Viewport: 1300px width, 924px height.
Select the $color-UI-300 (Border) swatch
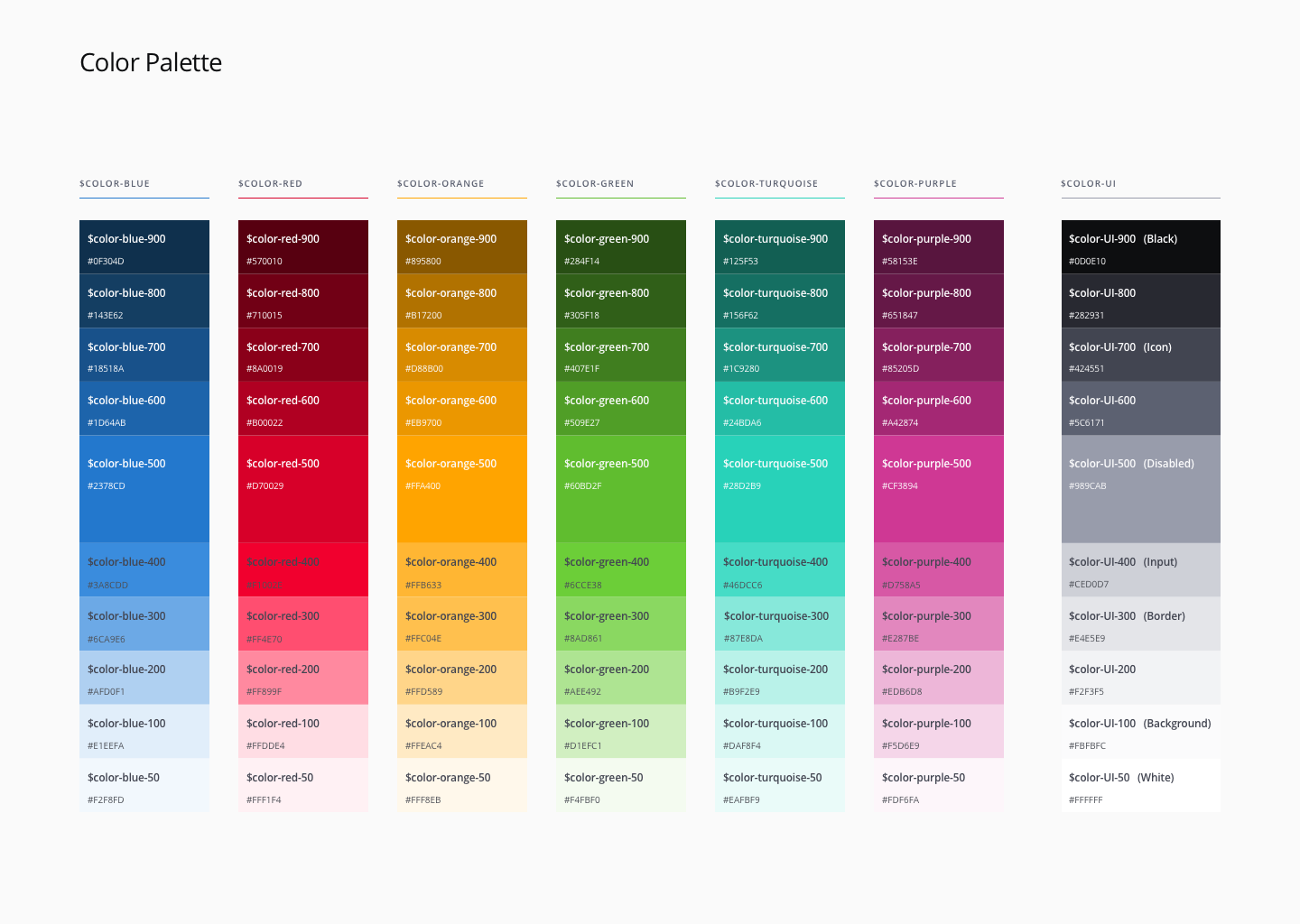1141,624
